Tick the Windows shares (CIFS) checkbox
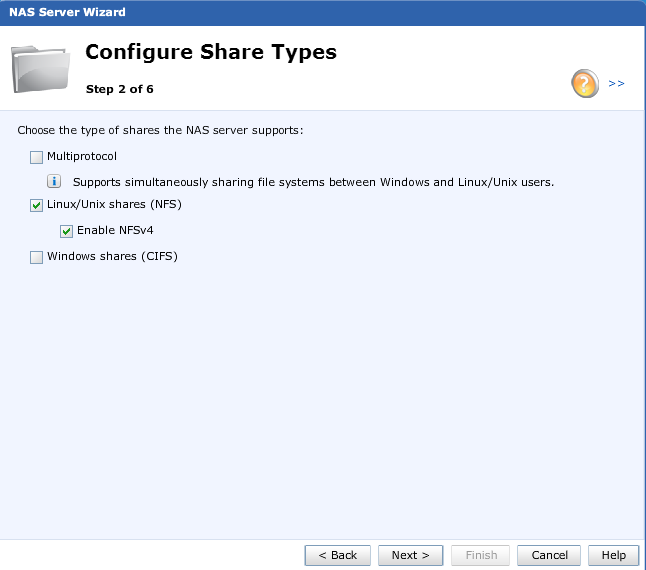This screenshot has height=570, width=646. (37, 257)
